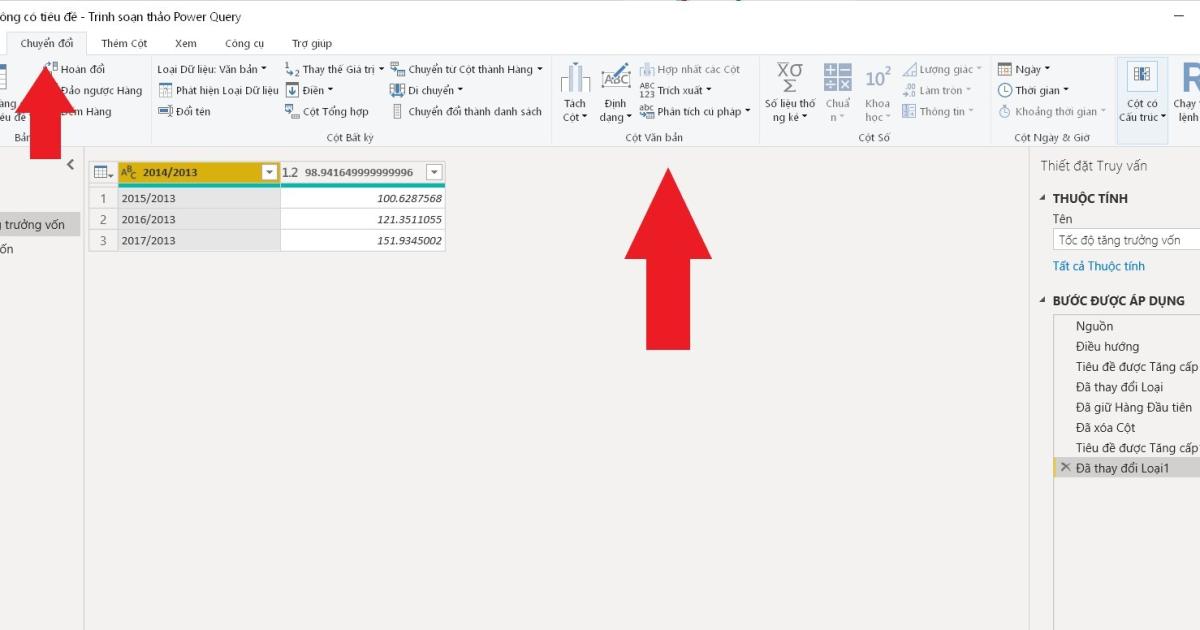
Task: Open Thay thế Giá trị replace values
Action: pos(334,69)
